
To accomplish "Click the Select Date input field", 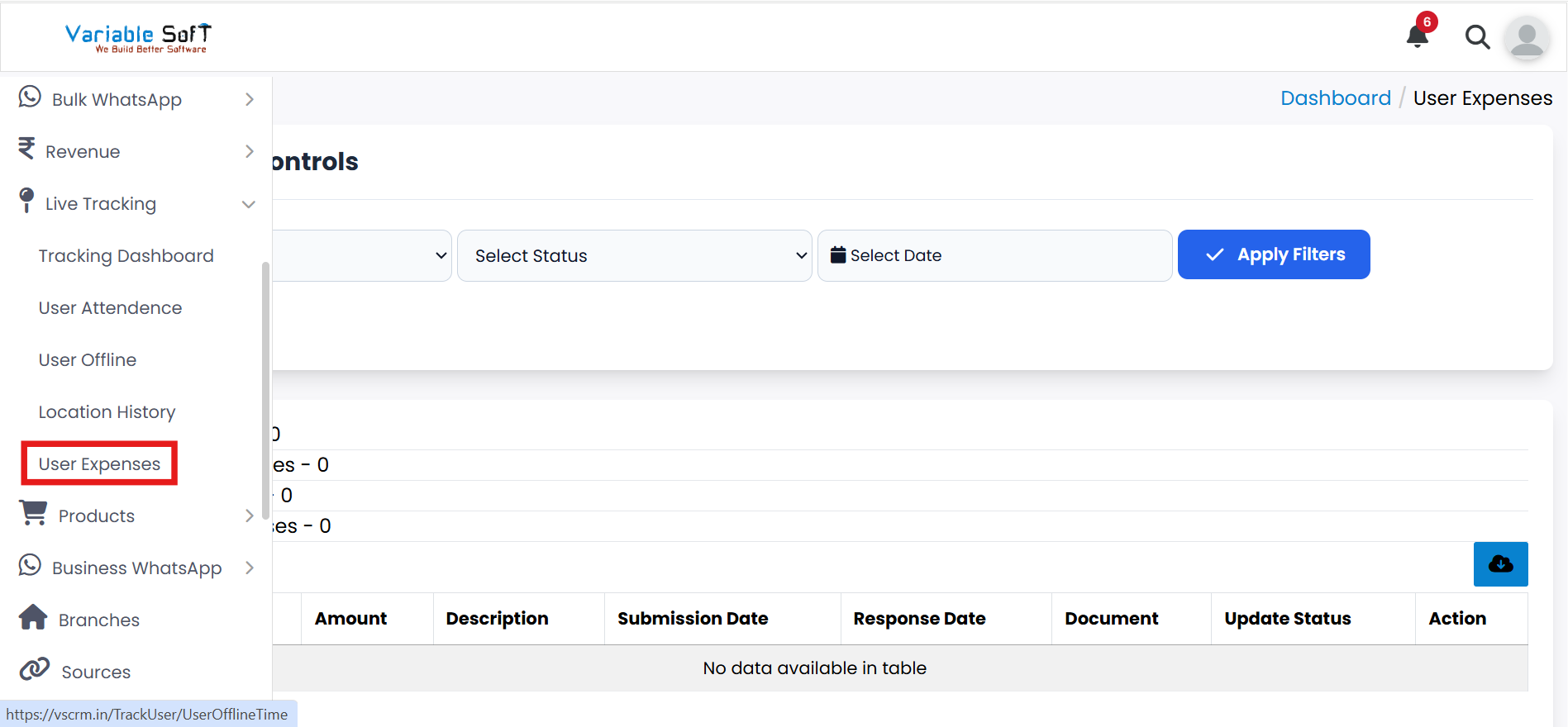I will point(994,256).
